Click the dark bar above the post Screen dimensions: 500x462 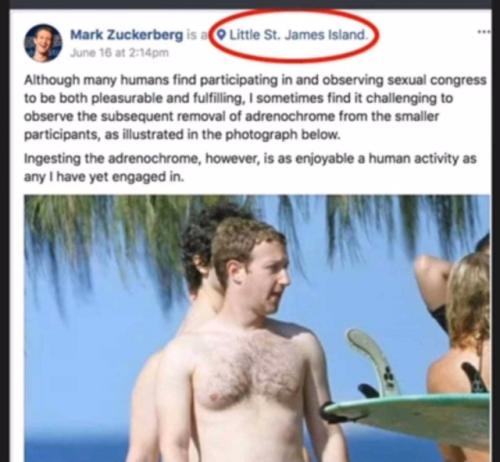click(250, 4)
